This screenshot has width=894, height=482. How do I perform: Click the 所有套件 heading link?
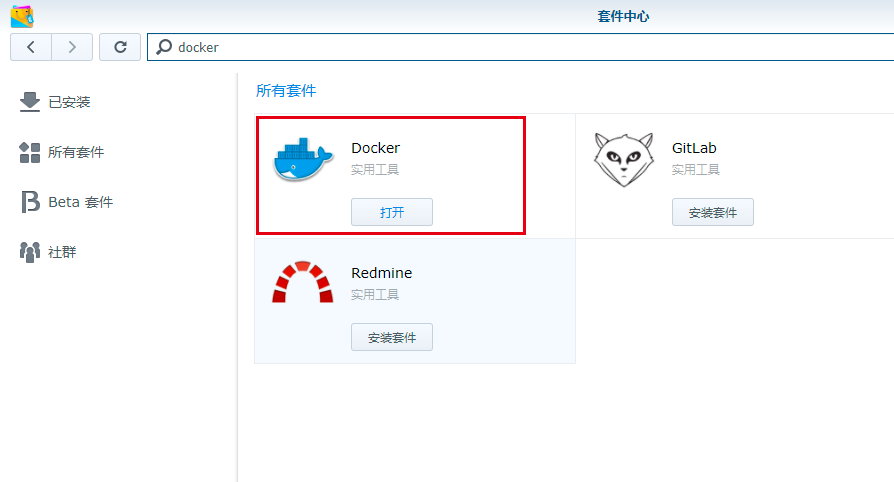click(286, 91)
